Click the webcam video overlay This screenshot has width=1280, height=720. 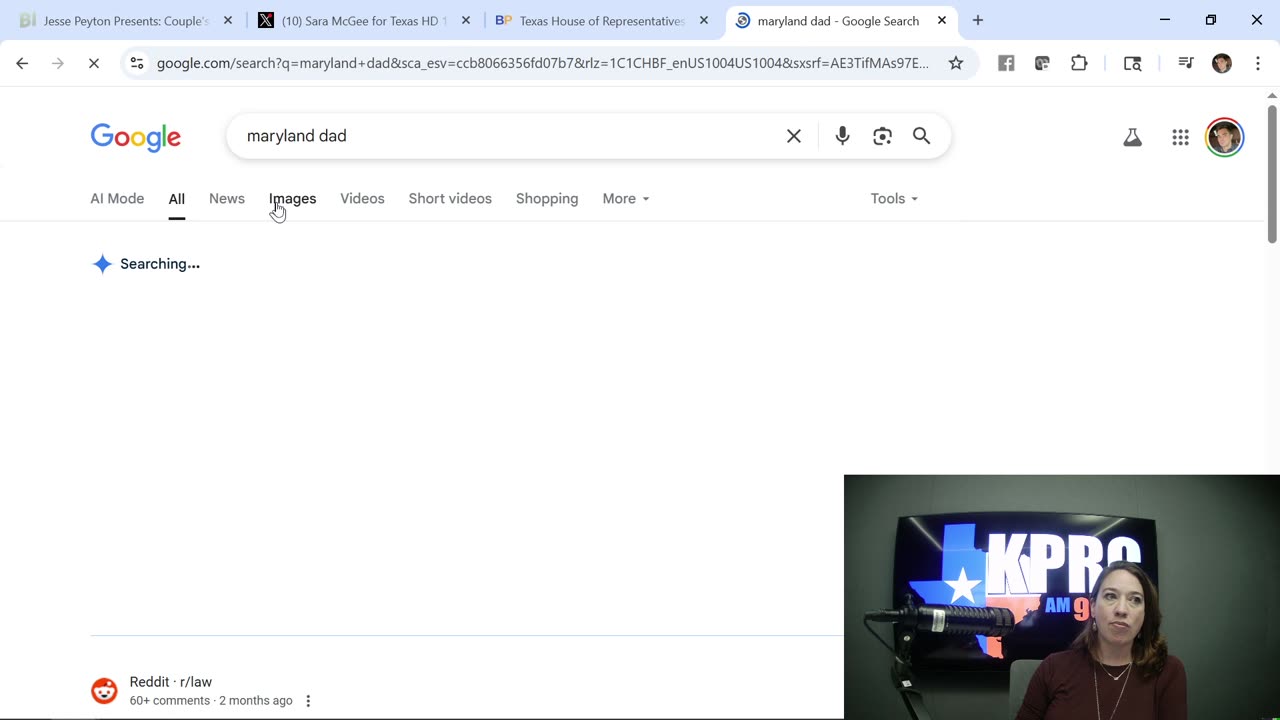1062,597
